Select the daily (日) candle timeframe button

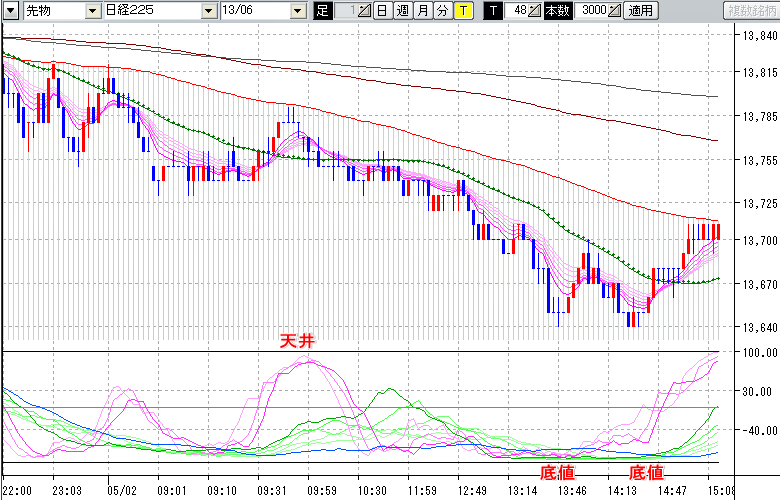pyautogui.click(x=382, y=11)
